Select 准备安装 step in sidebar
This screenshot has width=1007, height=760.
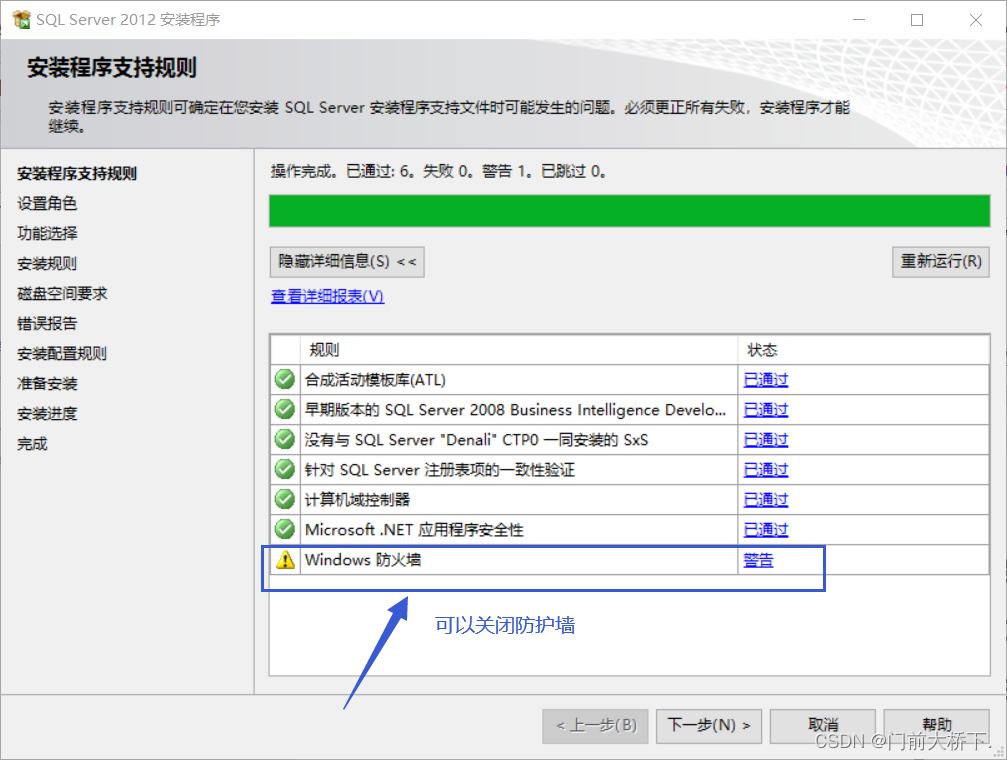pyautogui.click(x=47, y=384)
